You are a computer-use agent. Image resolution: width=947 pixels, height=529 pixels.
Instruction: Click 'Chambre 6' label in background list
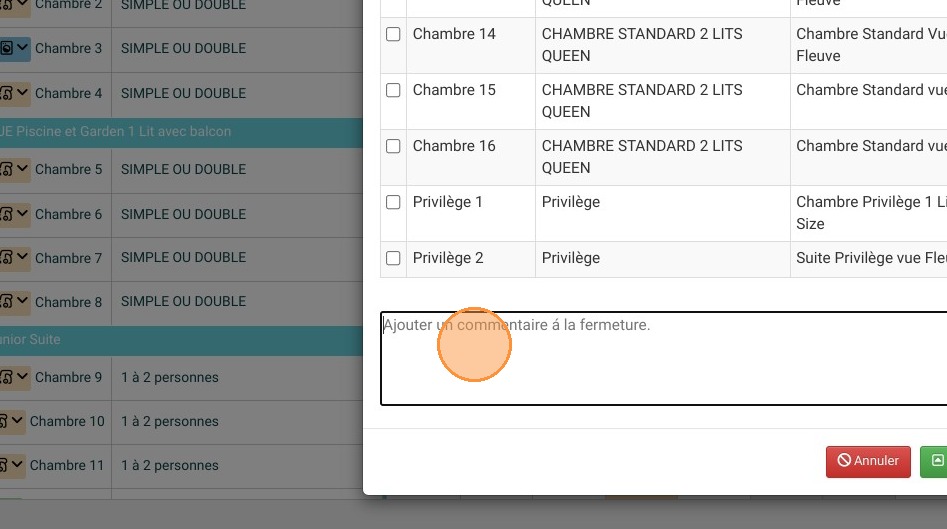point(68,214)
